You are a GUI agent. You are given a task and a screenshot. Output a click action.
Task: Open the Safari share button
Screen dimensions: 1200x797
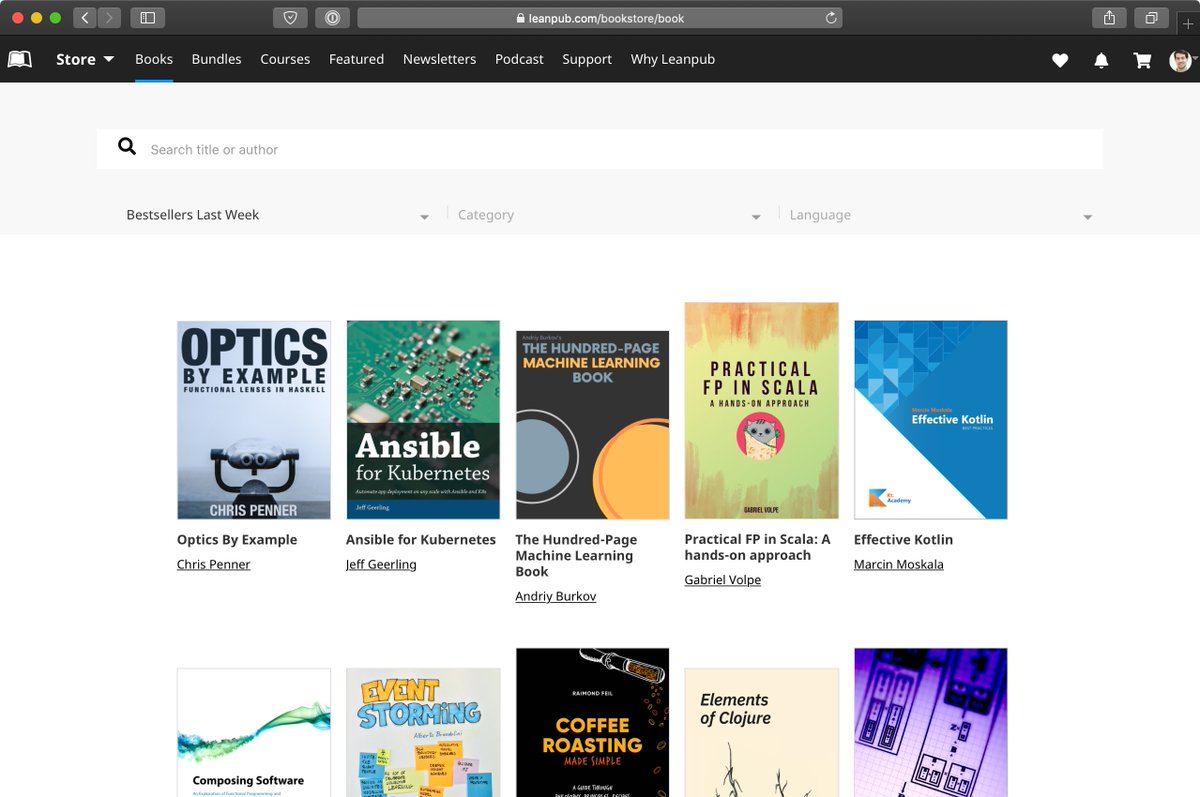[x=1109, y=18]
